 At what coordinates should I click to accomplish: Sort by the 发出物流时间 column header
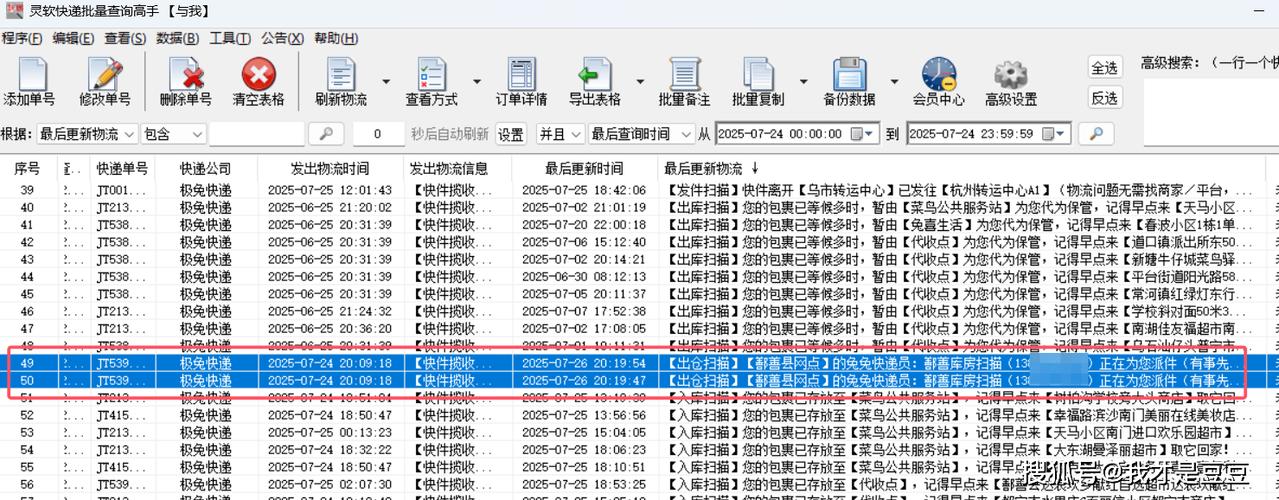pyautogui.click(x=330, y=168)
